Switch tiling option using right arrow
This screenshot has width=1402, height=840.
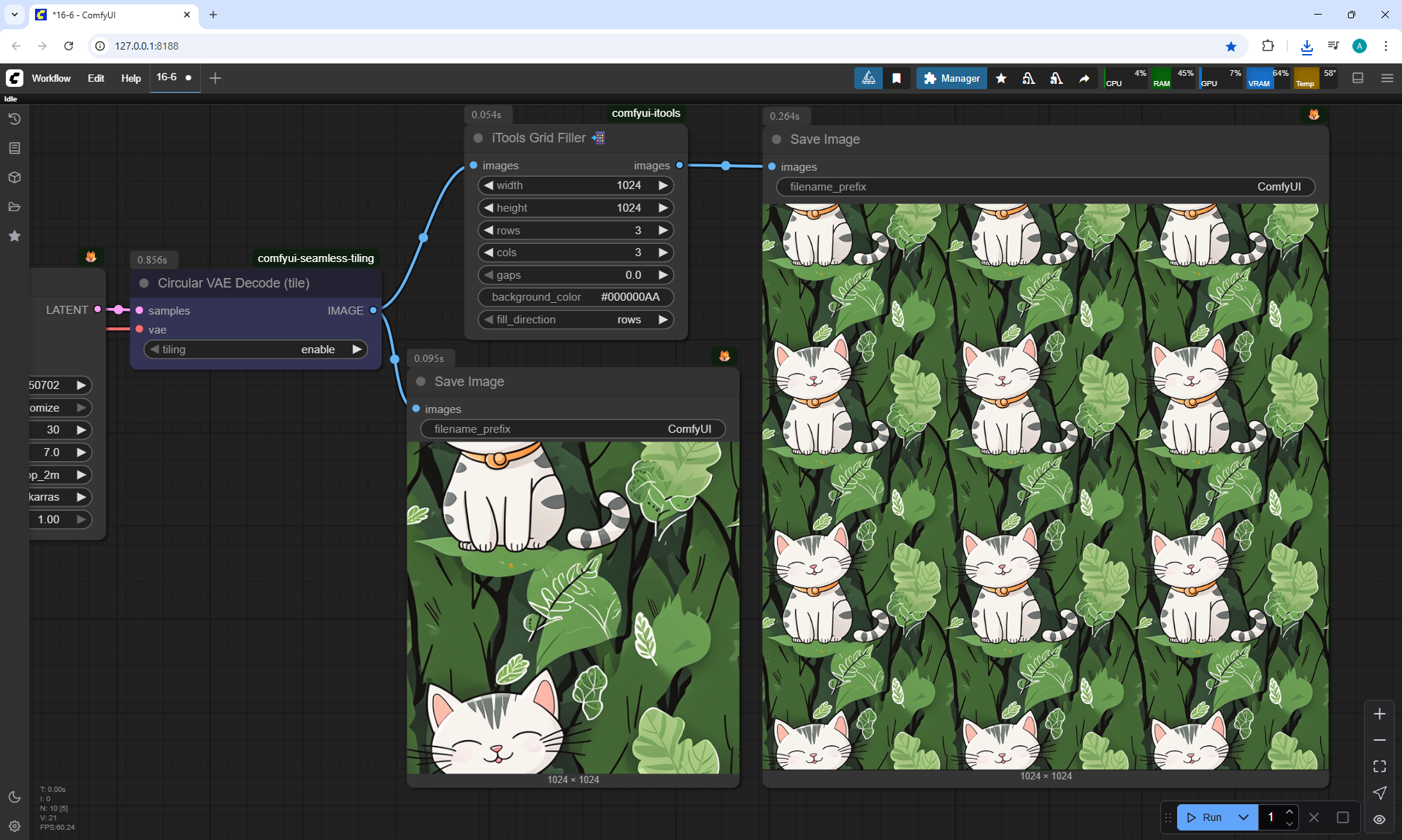click(357, 350)
